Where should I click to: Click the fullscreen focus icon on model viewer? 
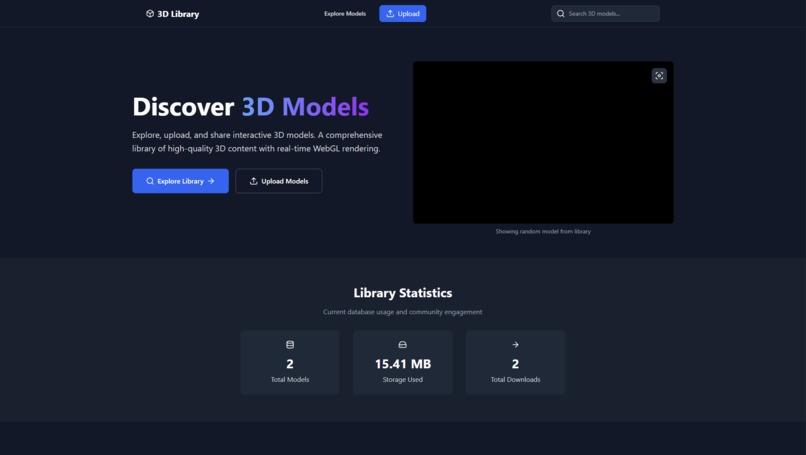659,76
